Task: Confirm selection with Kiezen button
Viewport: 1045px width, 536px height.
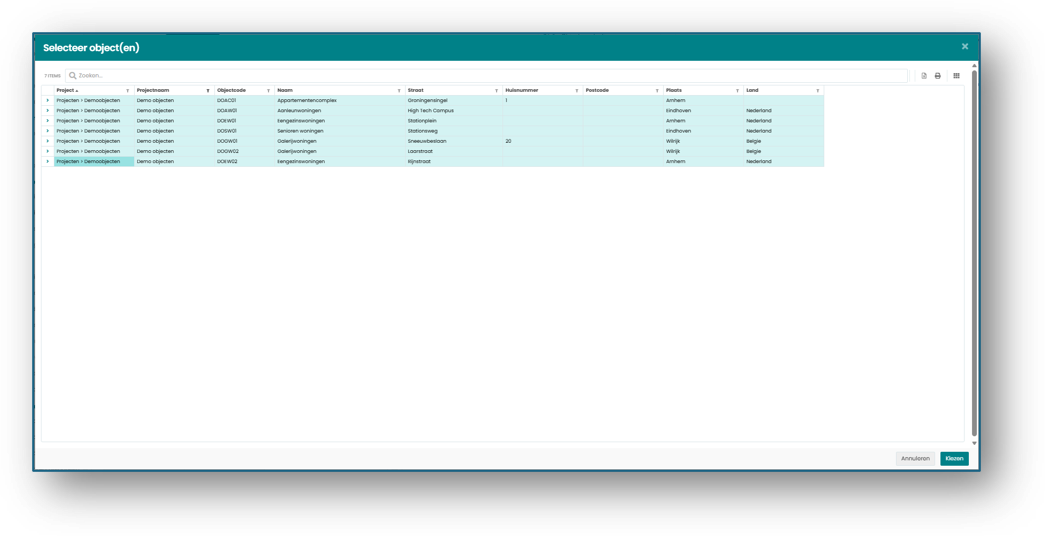Action: point(954,459)
